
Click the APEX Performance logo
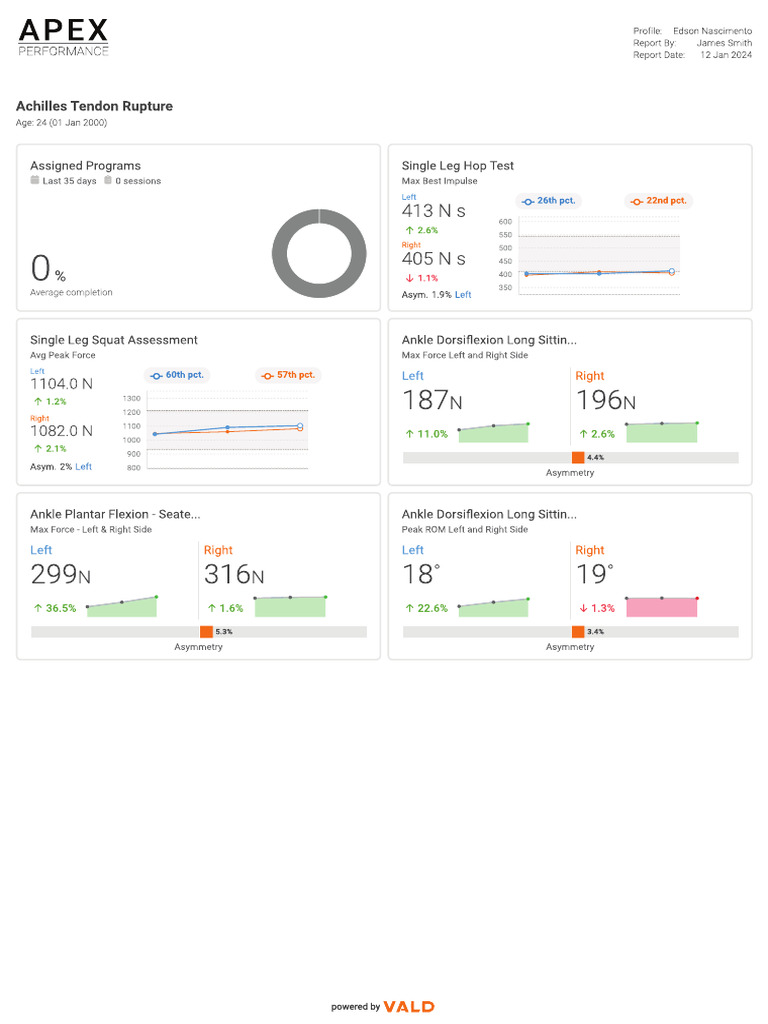pos(63,37)
